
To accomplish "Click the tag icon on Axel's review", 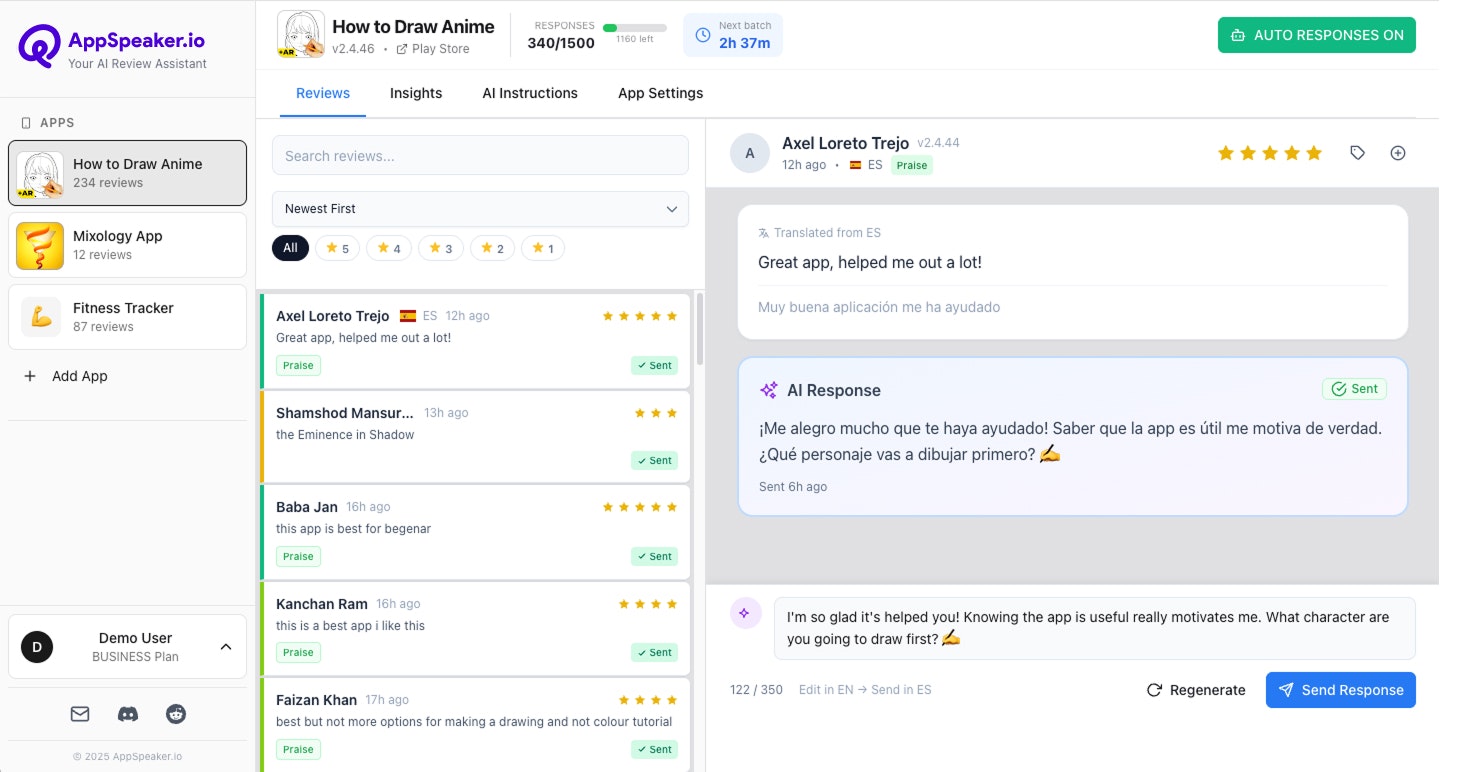I will coord(1357,152).
